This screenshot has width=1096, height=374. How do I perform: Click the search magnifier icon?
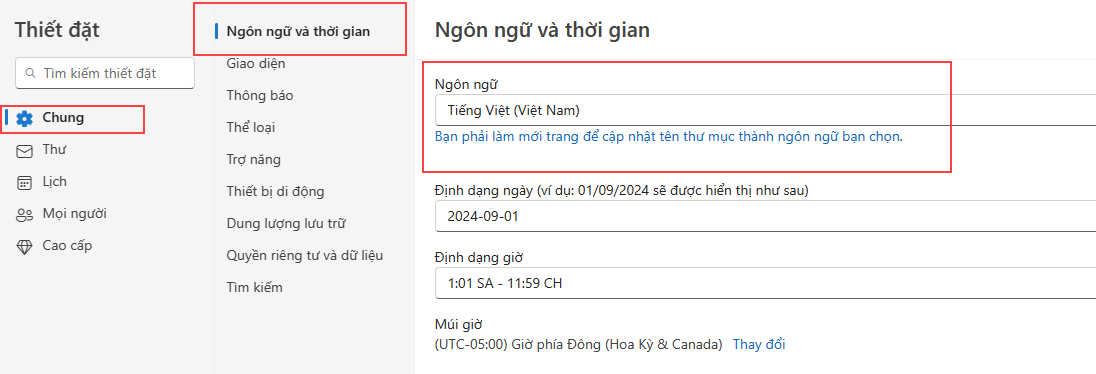(x=30, y=73)
